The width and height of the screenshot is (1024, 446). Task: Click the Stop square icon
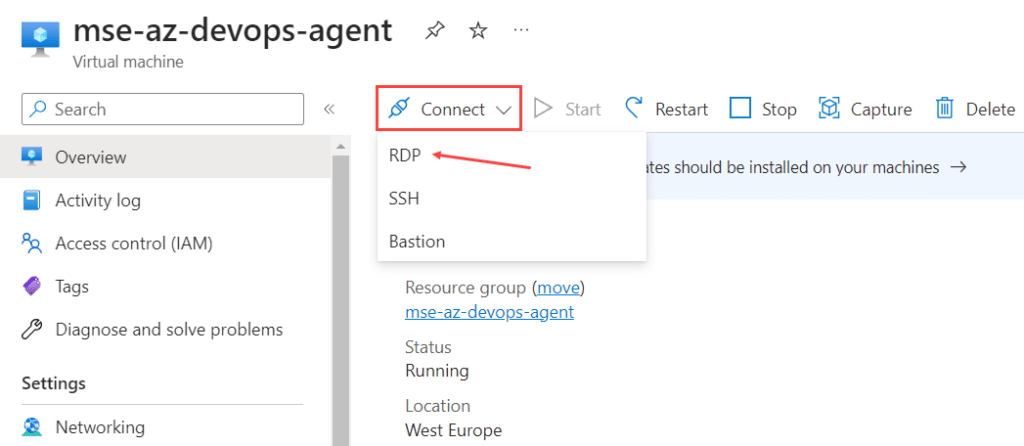click(x=740, y=108)
